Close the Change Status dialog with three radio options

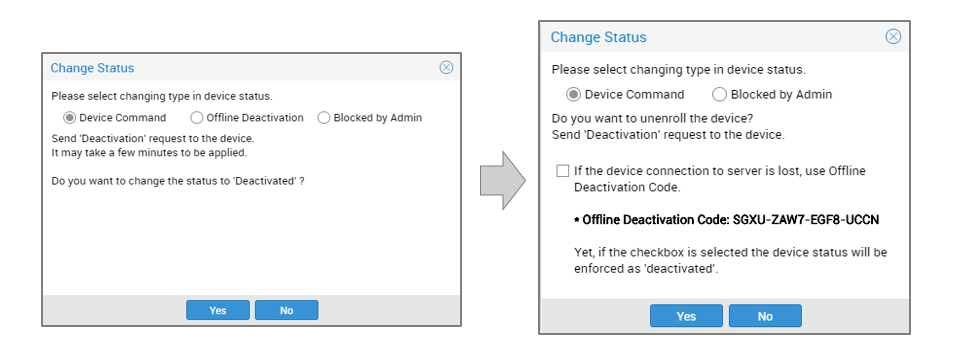(x=446, y=68)
